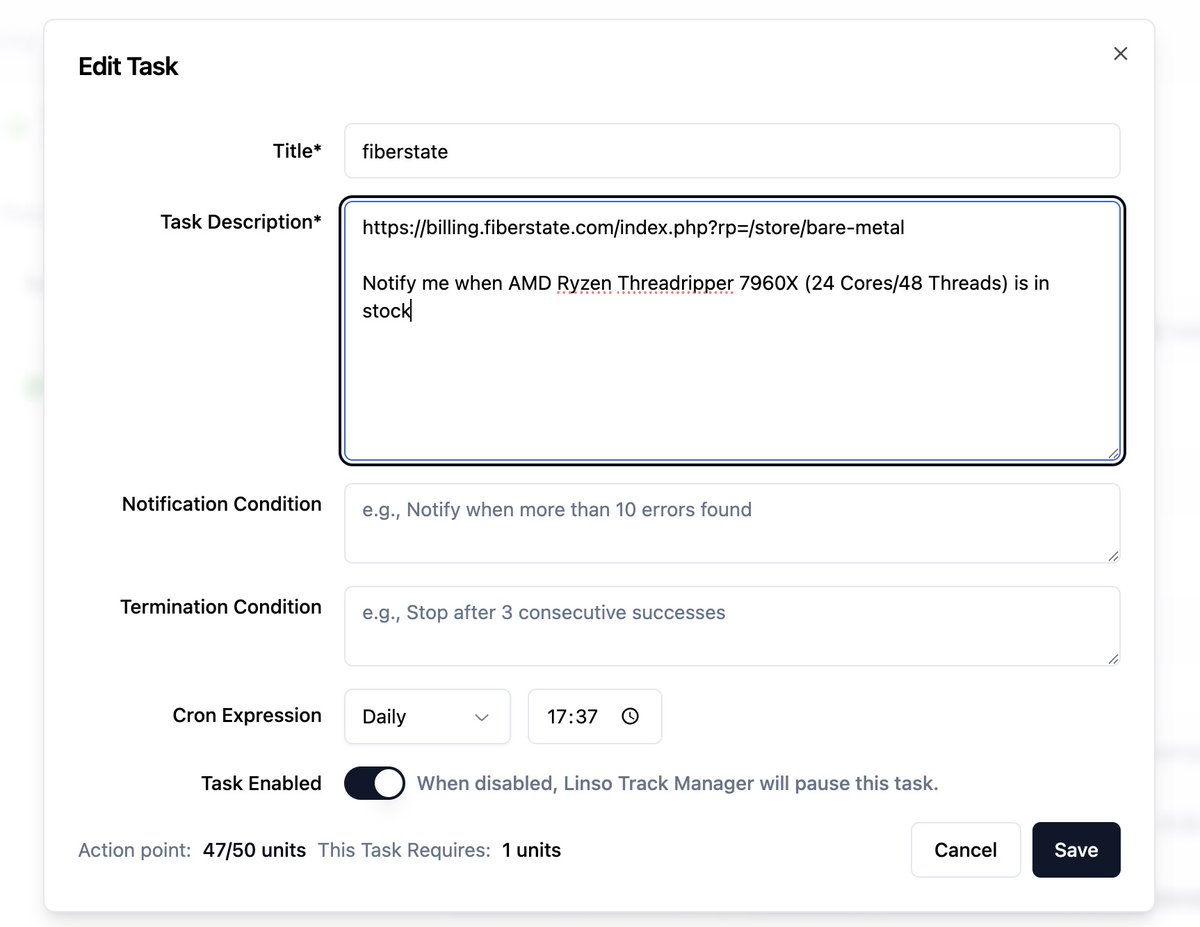This screenshot has width=1200, height=927.
Task: Click the '1 units' task requirement value
Action: [x=531, y=851]
